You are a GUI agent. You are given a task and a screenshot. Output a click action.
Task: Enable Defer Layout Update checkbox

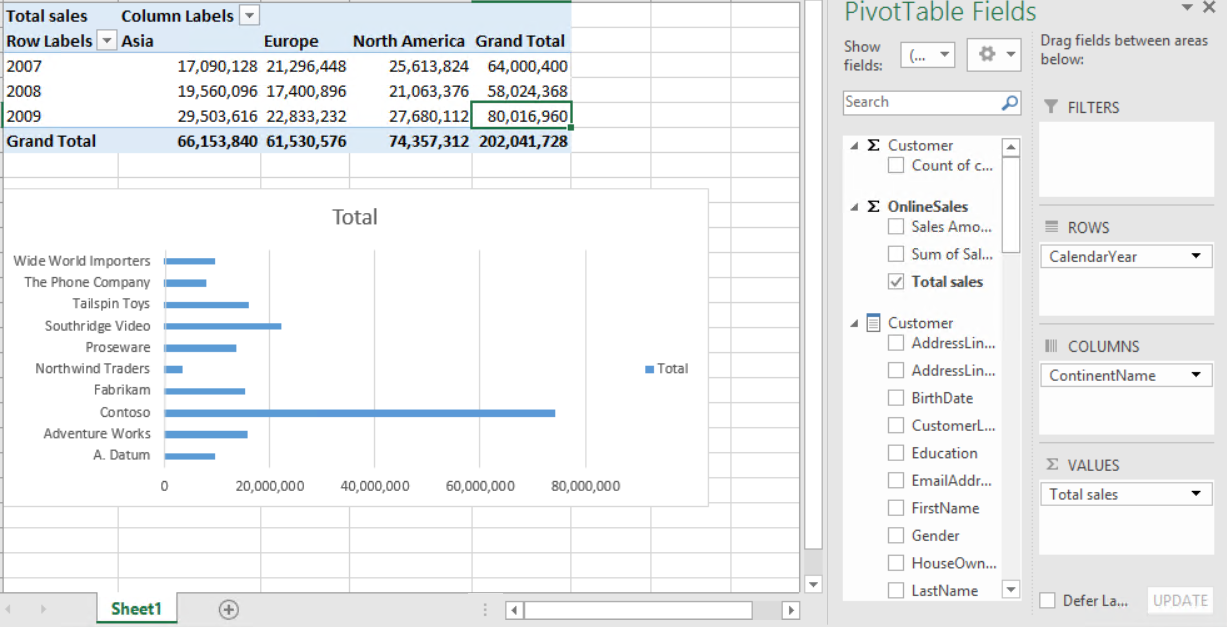pos(1047,600)
